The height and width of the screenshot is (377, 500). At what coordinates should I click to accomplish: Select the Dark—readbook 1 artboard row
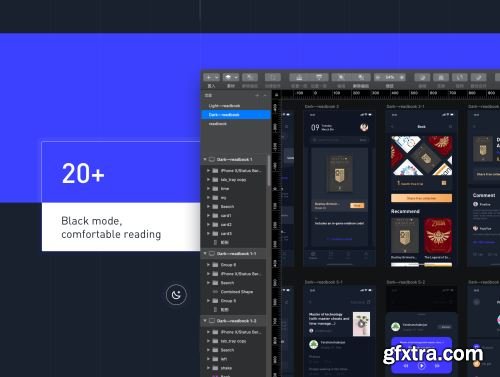234,159
